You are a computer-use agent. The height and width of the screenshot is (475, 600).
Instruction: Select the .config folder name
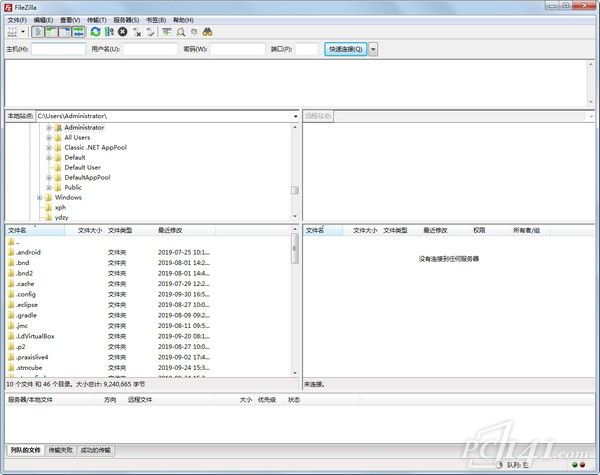(x=26, y=294)
